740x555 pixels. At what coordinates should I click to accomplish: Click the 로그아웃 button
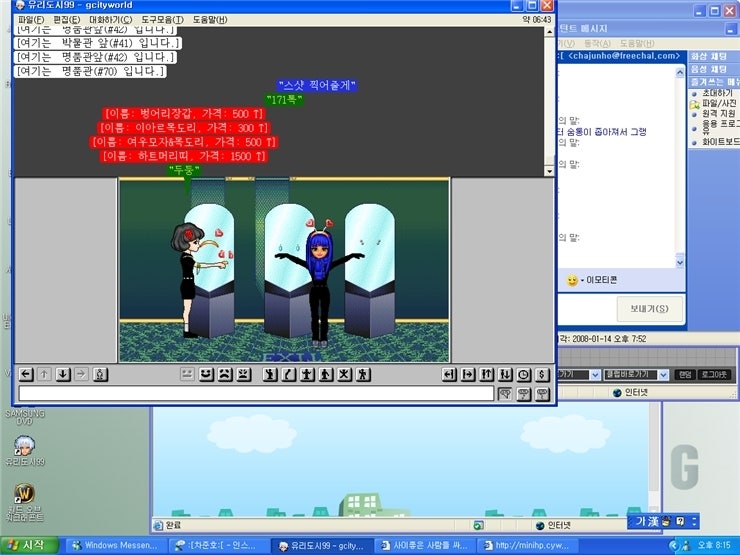click(x=714, y=375)
